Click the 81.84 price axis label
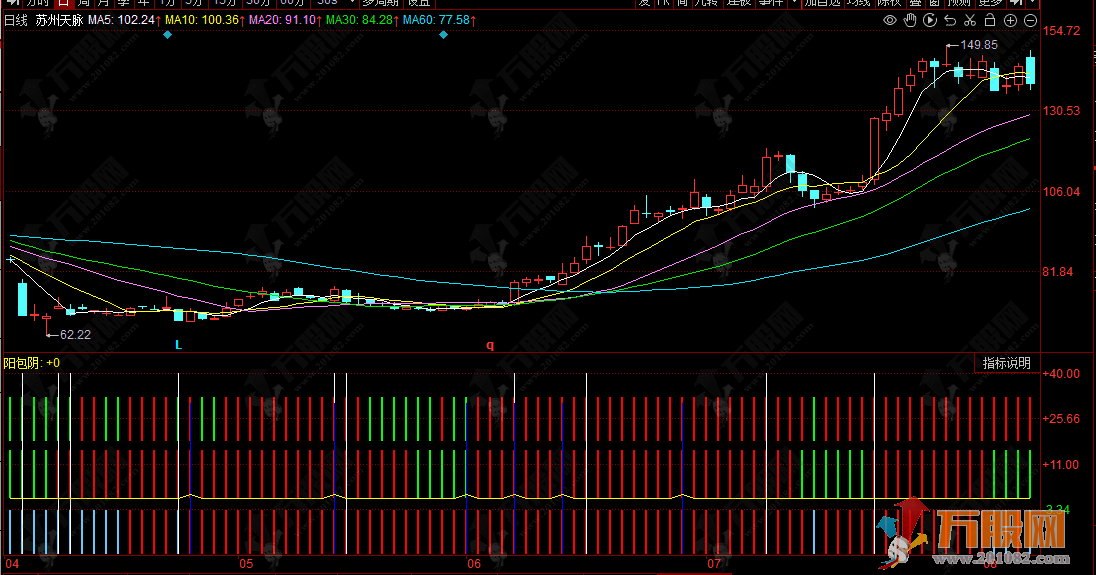 point(1058,272)
